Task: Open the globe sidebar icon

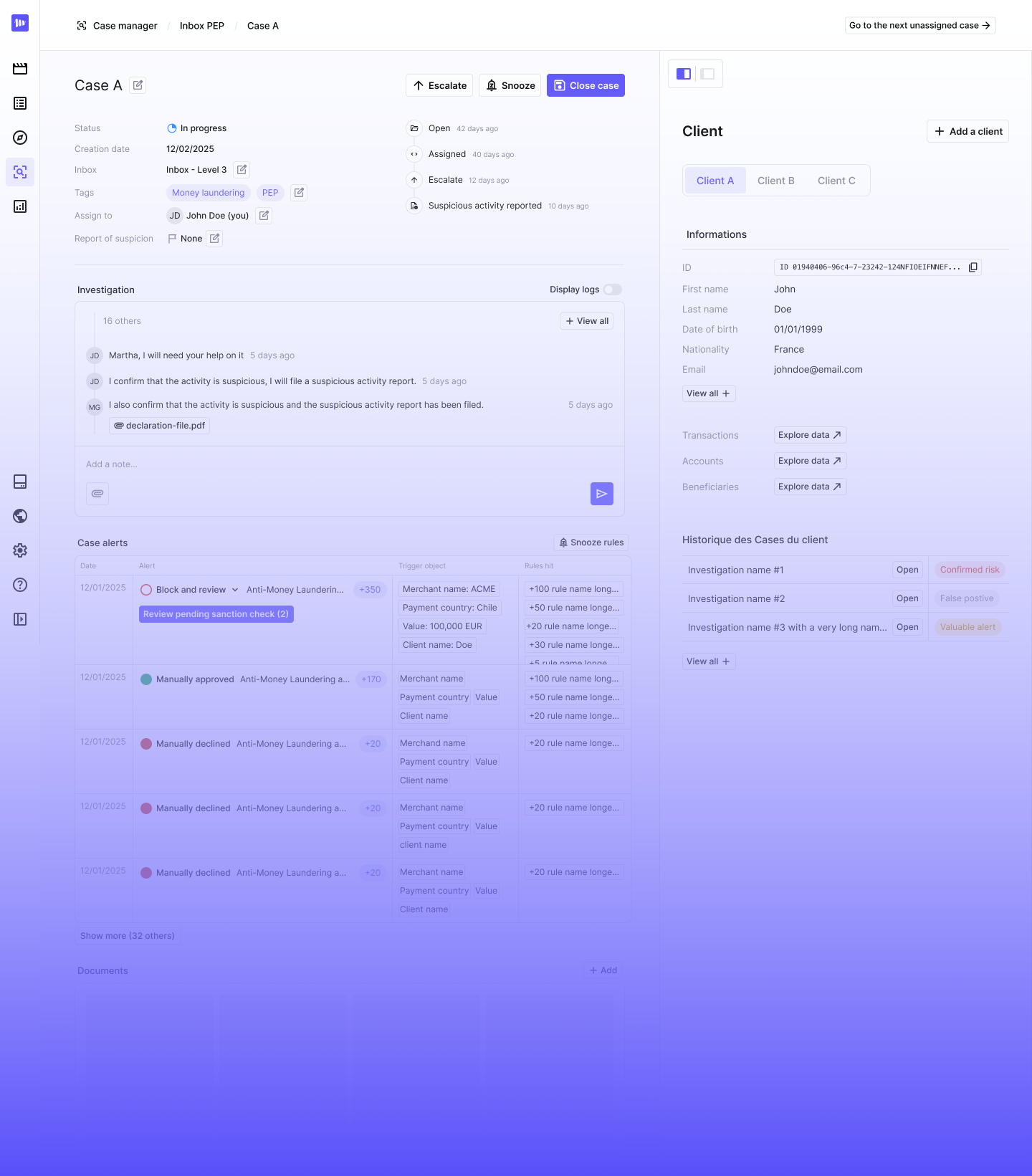Action: tap(20, 516)
